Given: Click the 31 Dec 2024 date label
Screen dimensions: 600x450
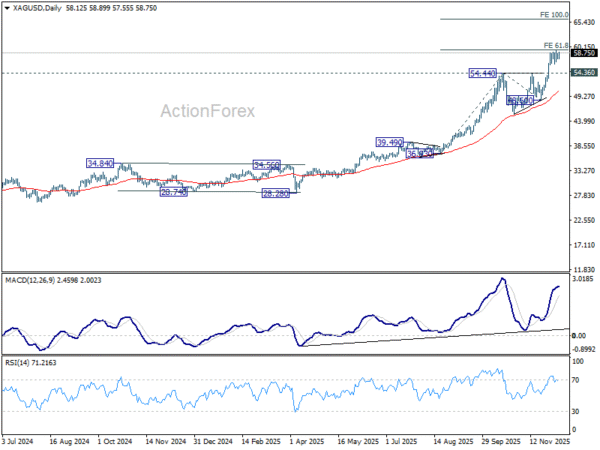Looking at the screenshot, I should point(214,441).
